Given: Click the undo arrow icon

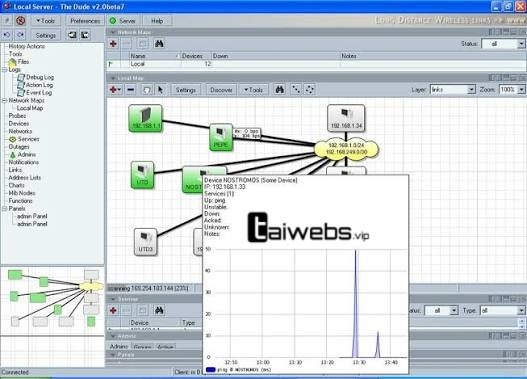Looking at the screenshot, I should point(7,35).
